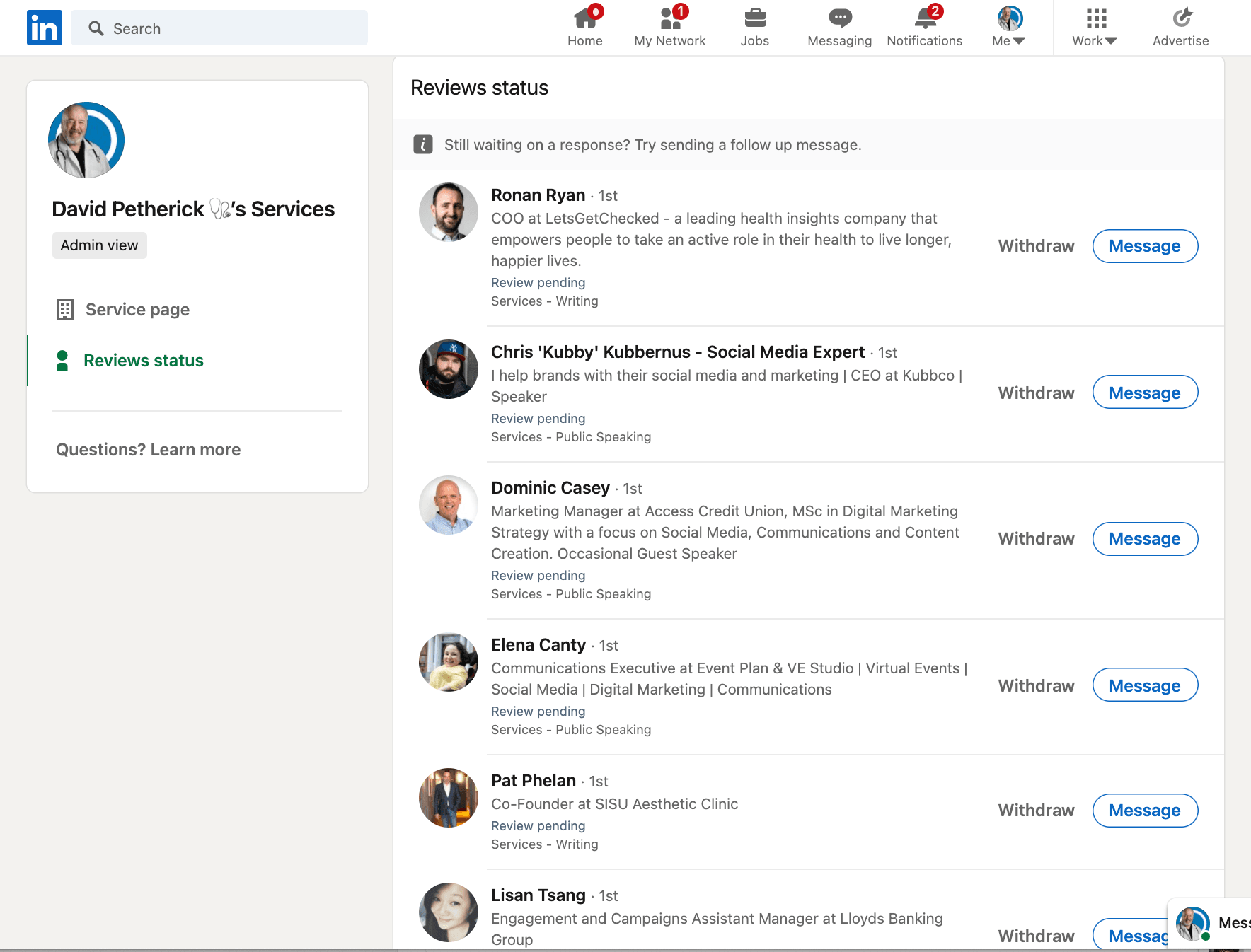The image size is (1251, 952).
Task: Withdraw review request for Ronan Ryan
Action: 1036,246
